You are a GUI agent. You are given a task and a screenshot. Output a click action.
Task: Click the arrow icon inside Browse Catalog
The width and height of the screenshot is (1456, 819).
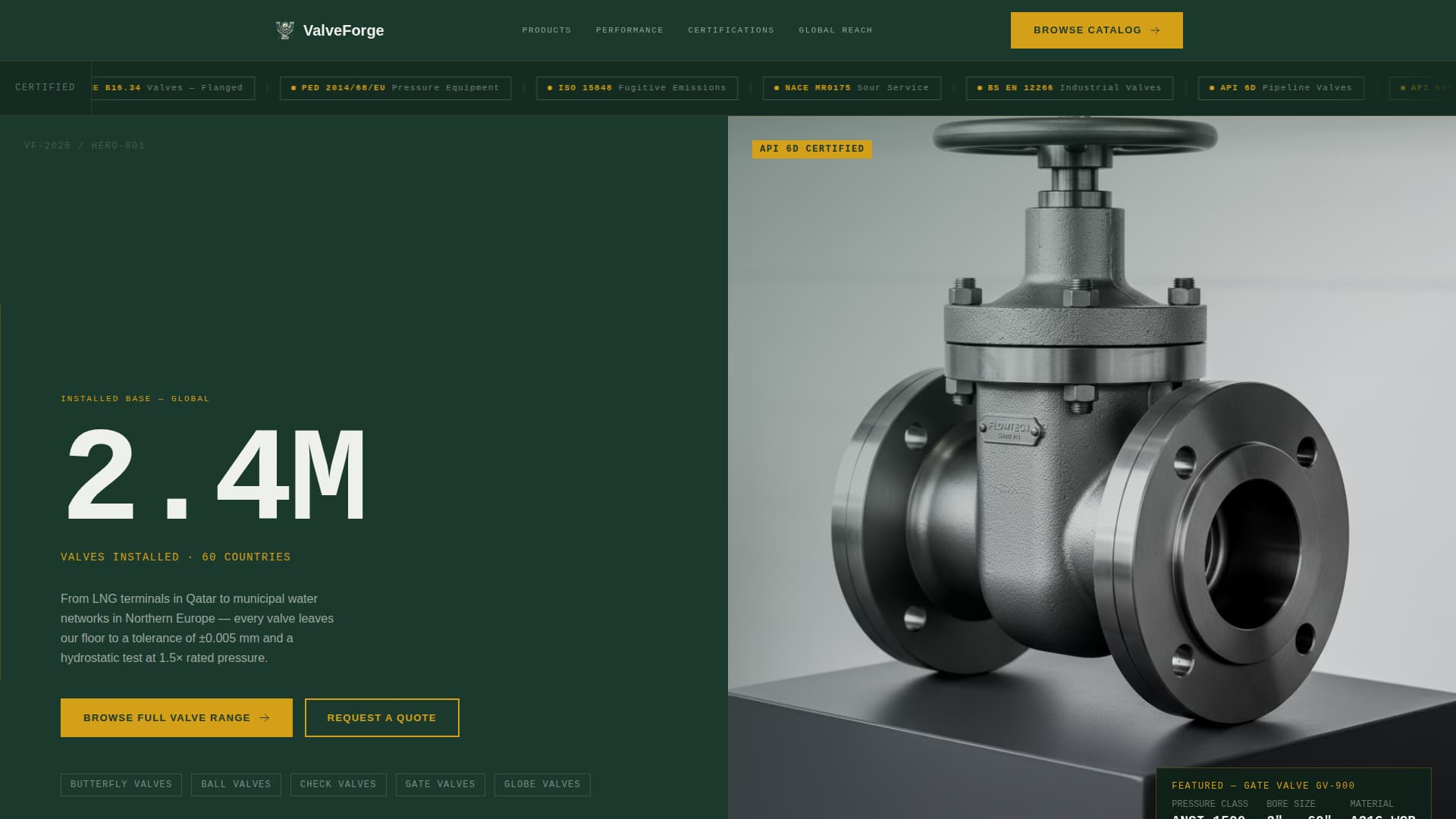click(x=1154, y=30)
